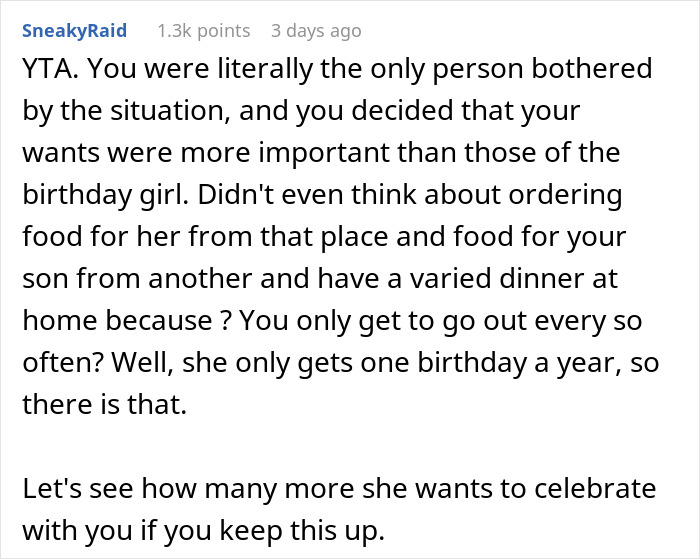Click the line starting 'son from another'
This screenshot has width=700, height=559.
tap(320, 279)
